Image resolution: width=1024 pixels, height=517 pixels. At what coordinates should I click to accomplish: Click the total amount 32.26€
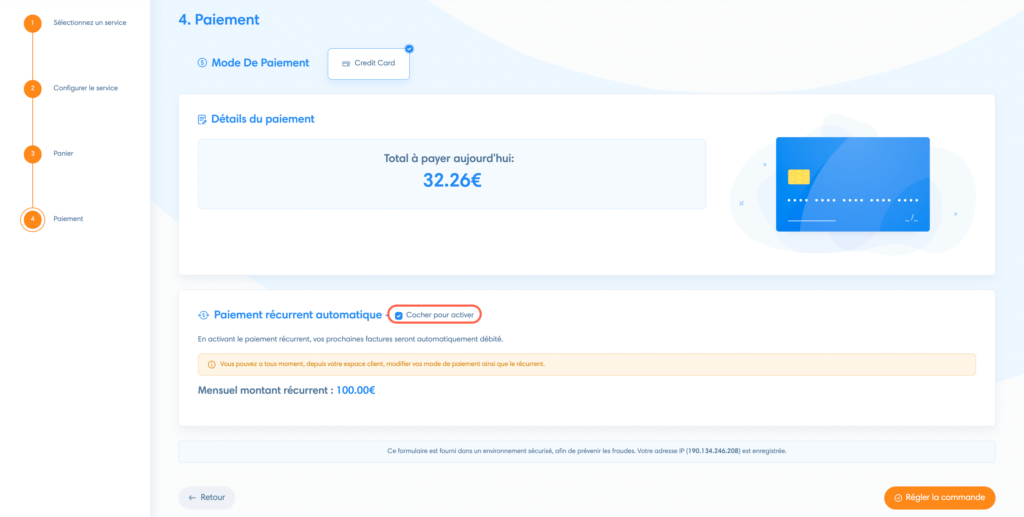pyautogui.click(x=452, y=180)
